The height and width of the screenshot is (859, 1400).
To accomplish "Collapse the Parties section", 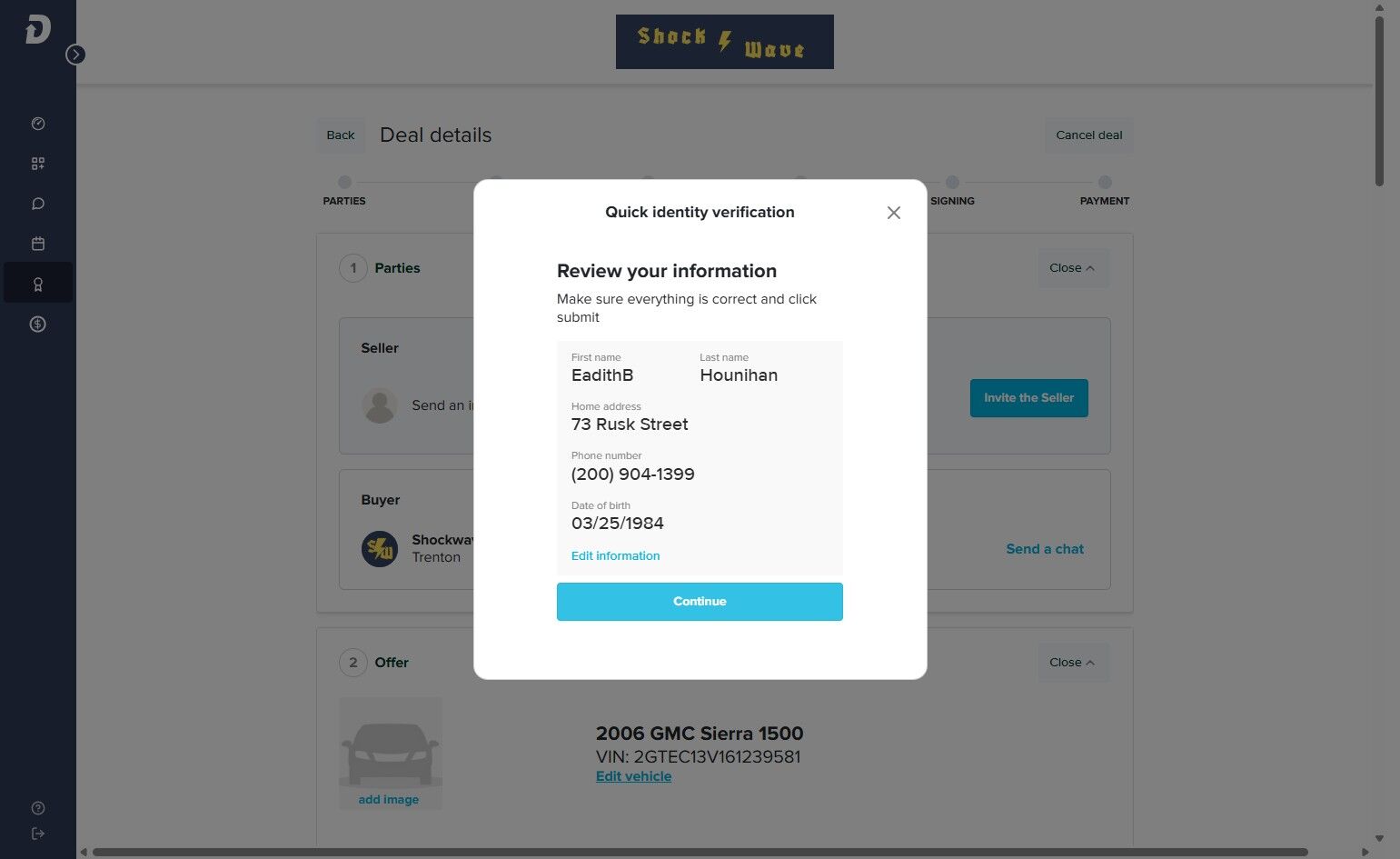I will point(1072,268).
